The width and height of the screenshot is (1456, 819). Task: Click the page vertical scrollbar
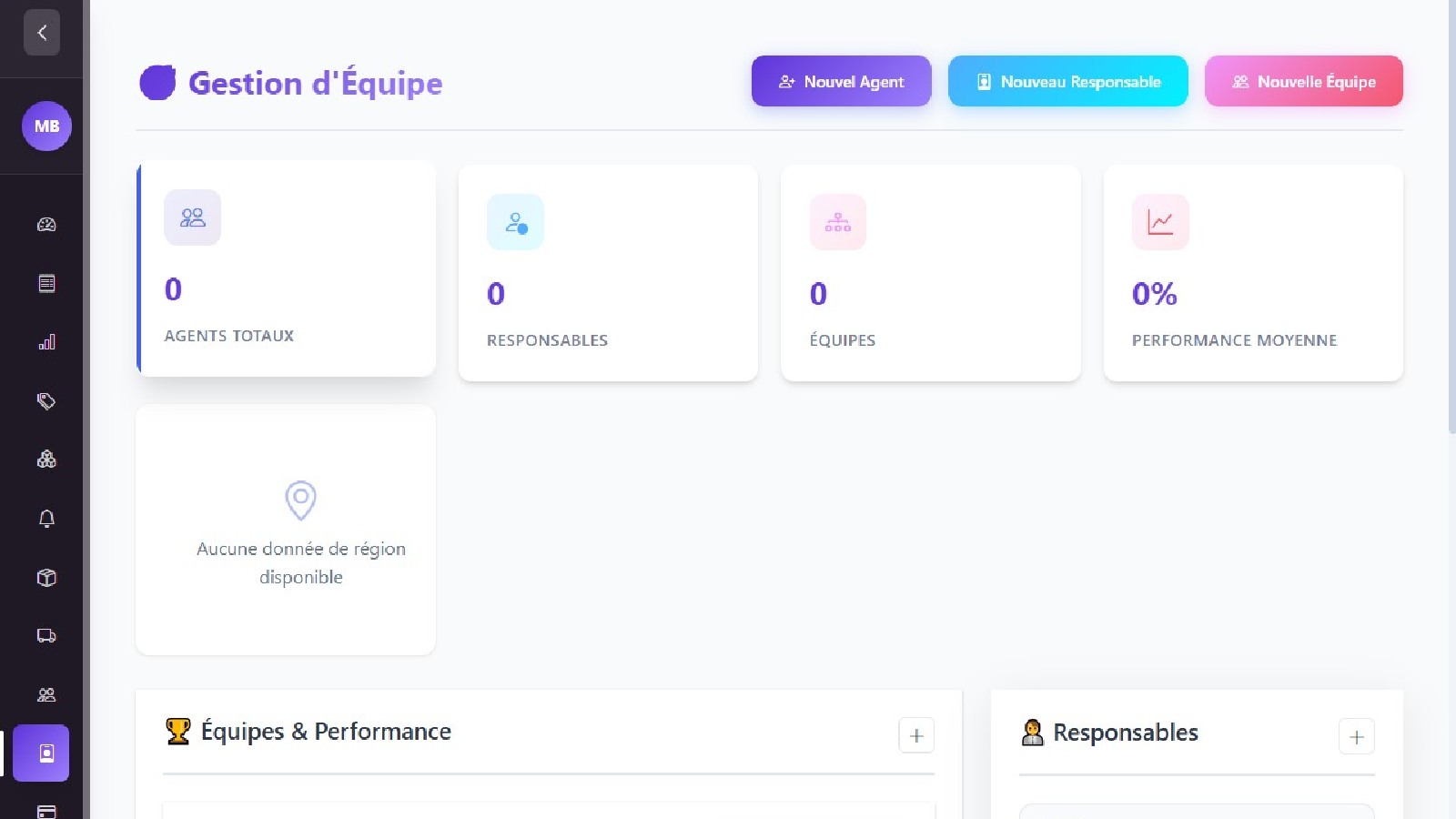[1451, 218]
